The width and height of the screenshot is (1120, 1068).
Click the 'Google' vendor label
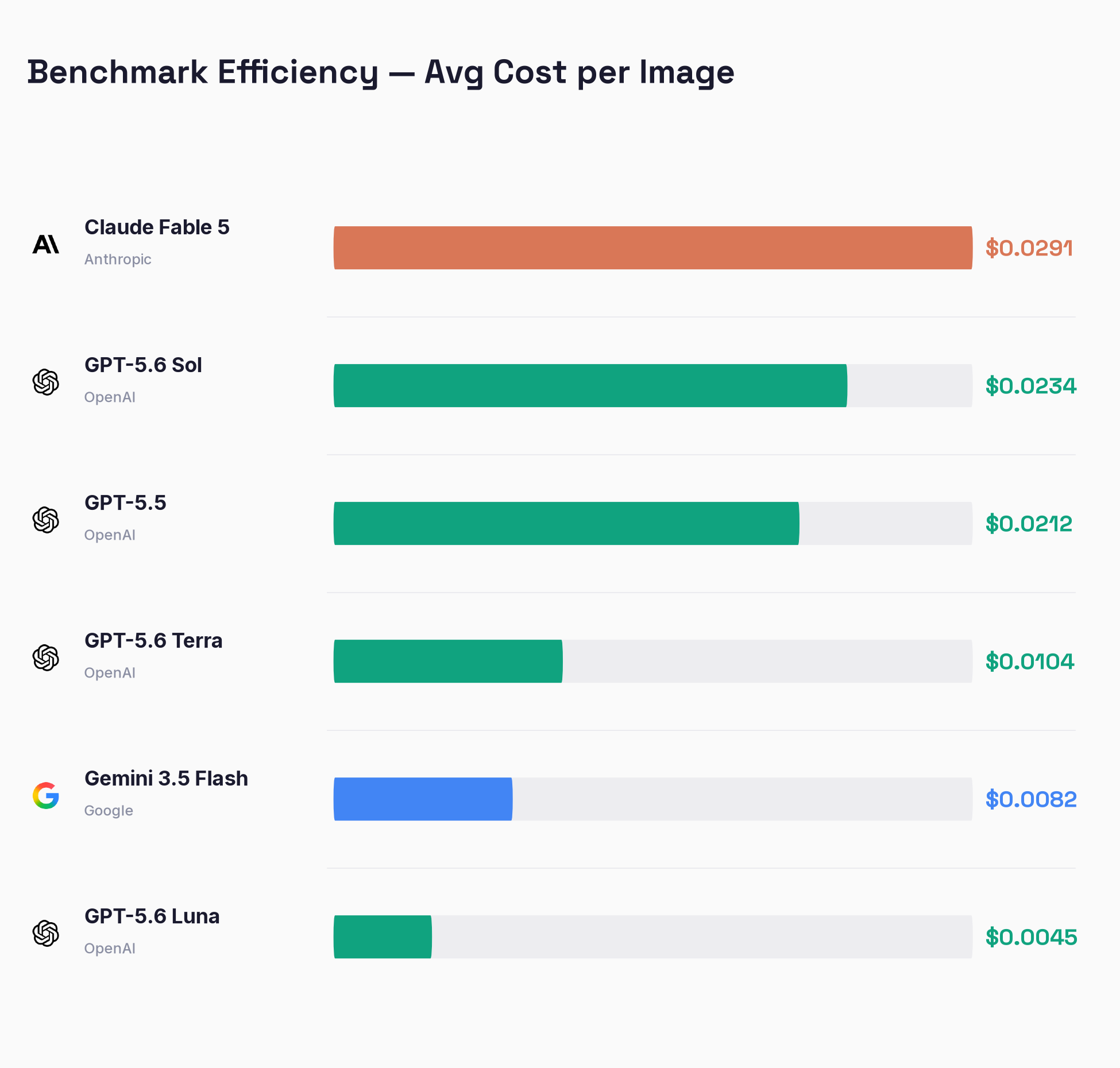[109, 811]
